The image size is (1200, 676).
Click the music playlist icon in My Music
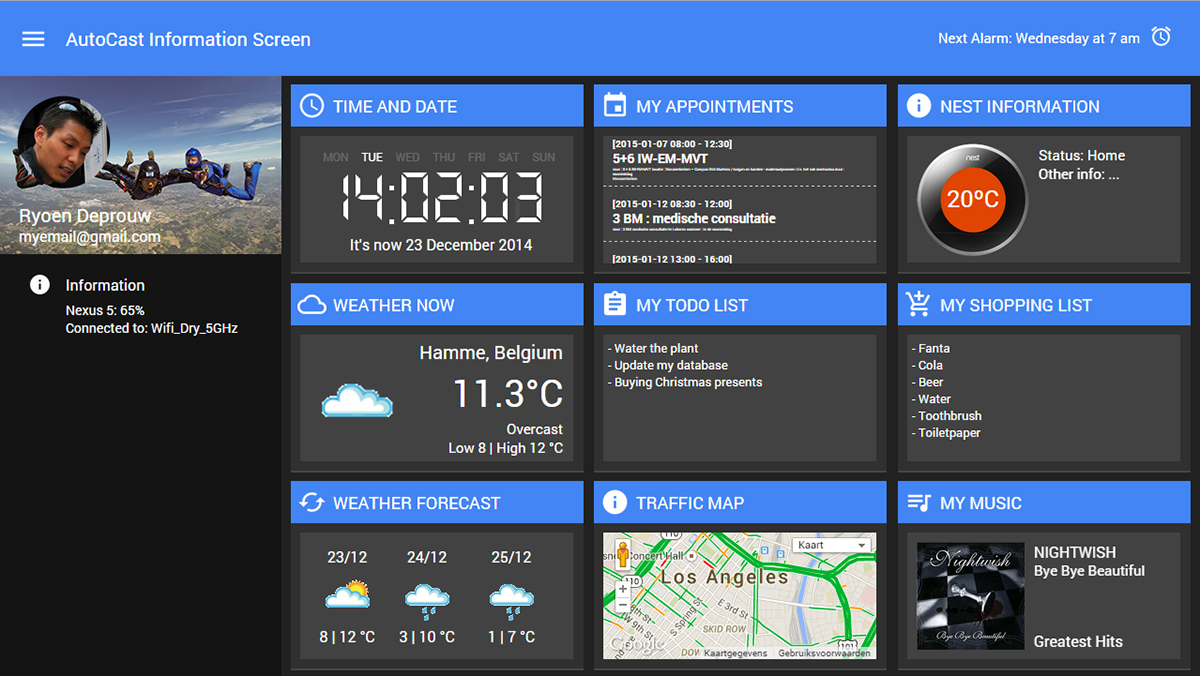pyautogui.click(x=918, y=503)
